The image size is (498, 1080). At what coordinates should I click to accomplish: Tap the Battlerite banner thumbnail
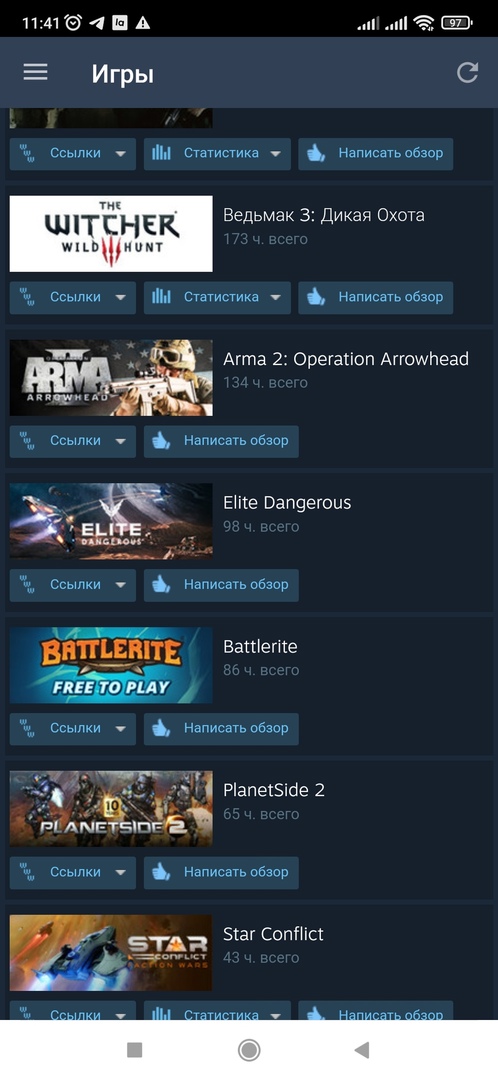coord(111,665)
